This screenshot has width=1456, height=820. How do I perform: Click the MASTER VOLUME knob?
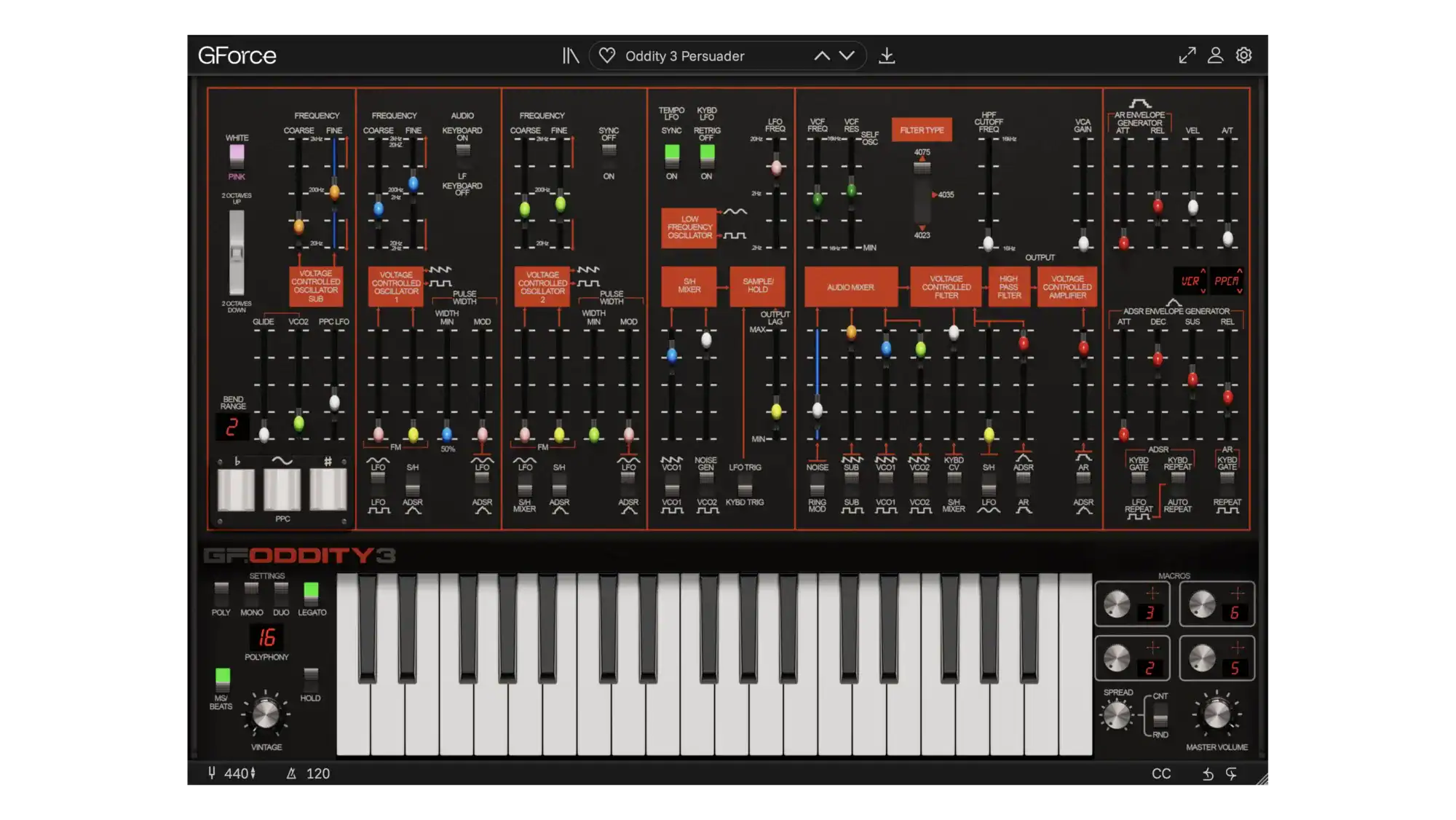coord(1216,714)
